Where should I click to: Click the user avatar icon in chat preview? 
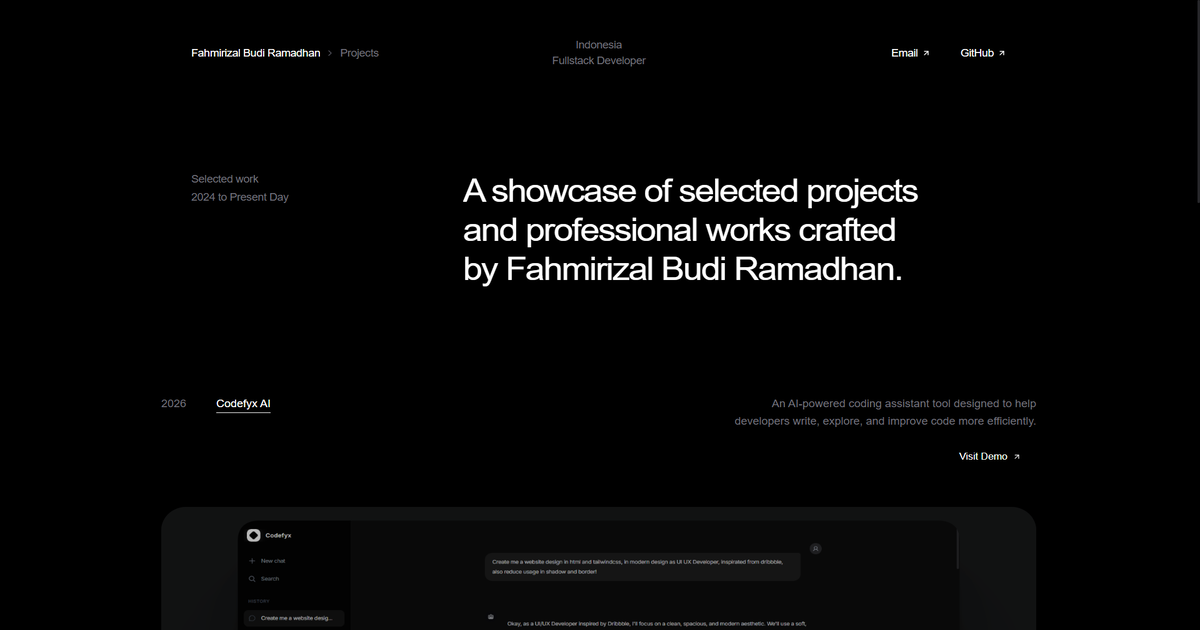[x=816, y=548]
